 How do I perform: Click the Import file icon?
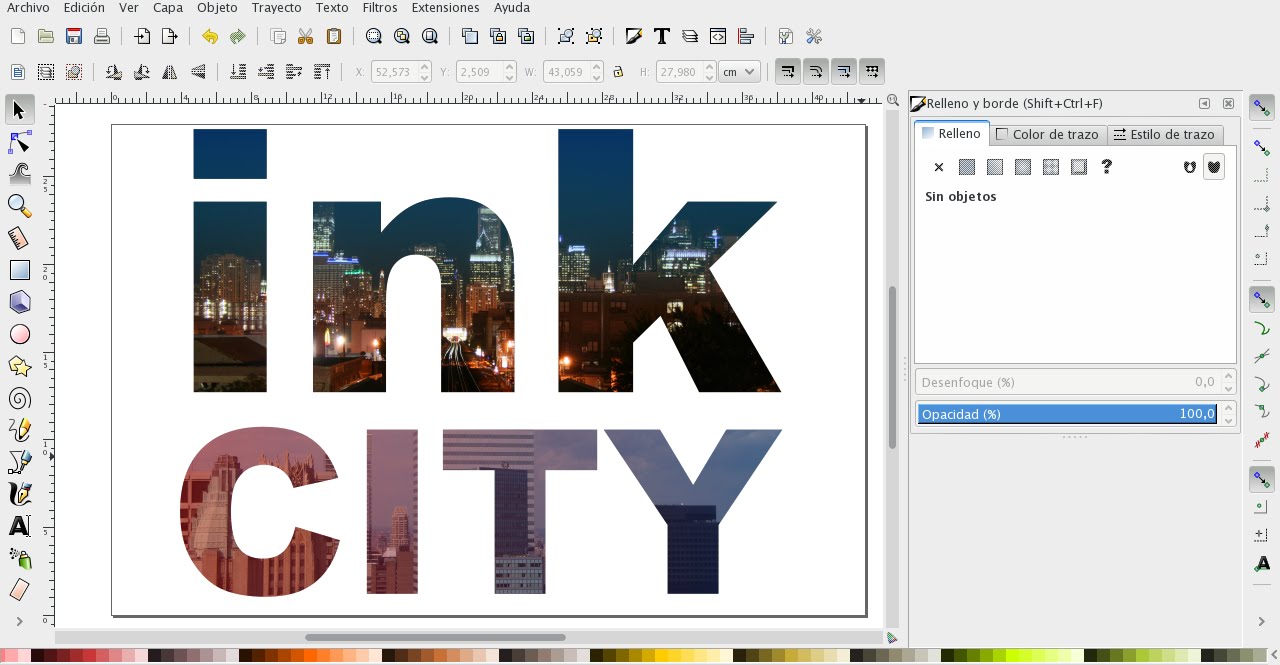point(142,36)
